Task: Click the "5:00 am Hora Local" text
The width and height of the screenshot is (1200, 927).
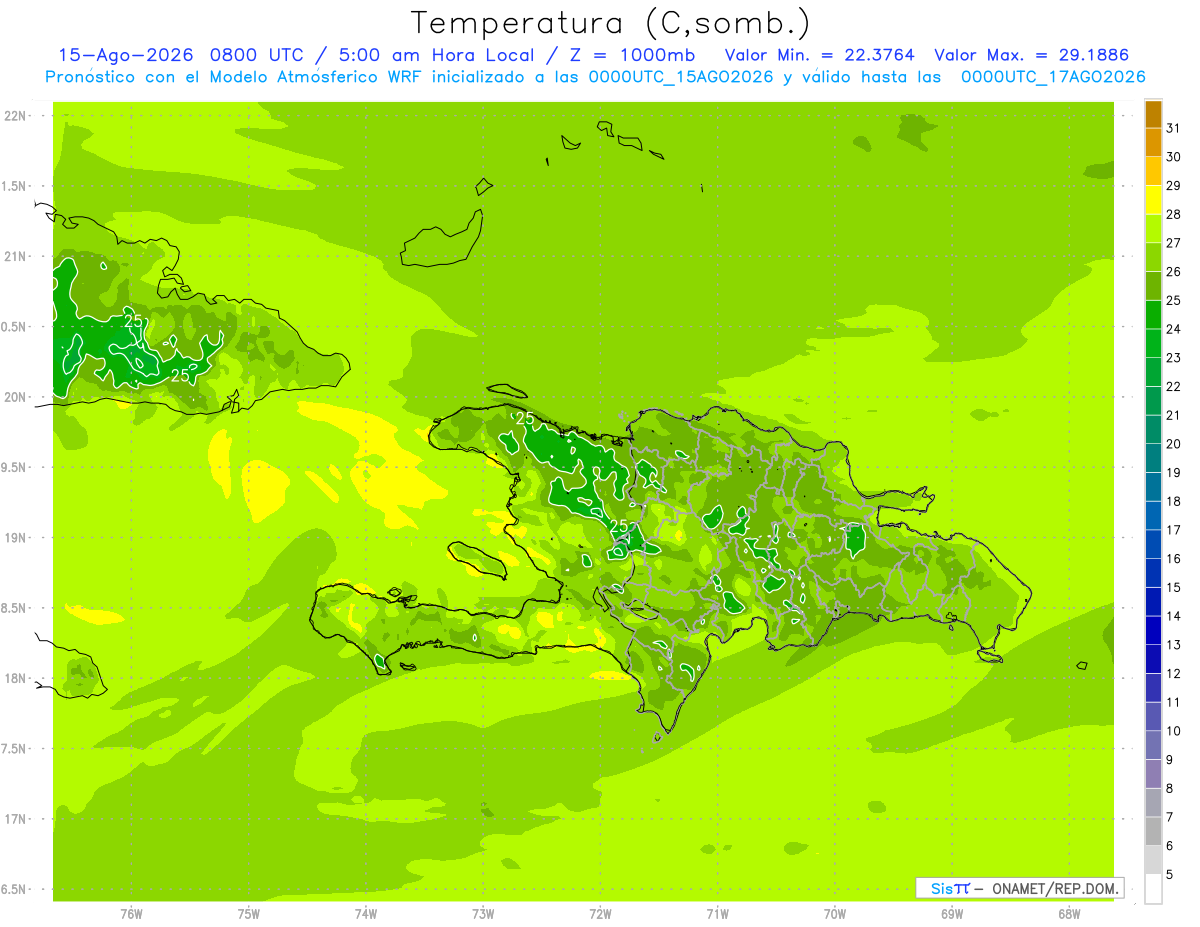Action: pos(435,55)
